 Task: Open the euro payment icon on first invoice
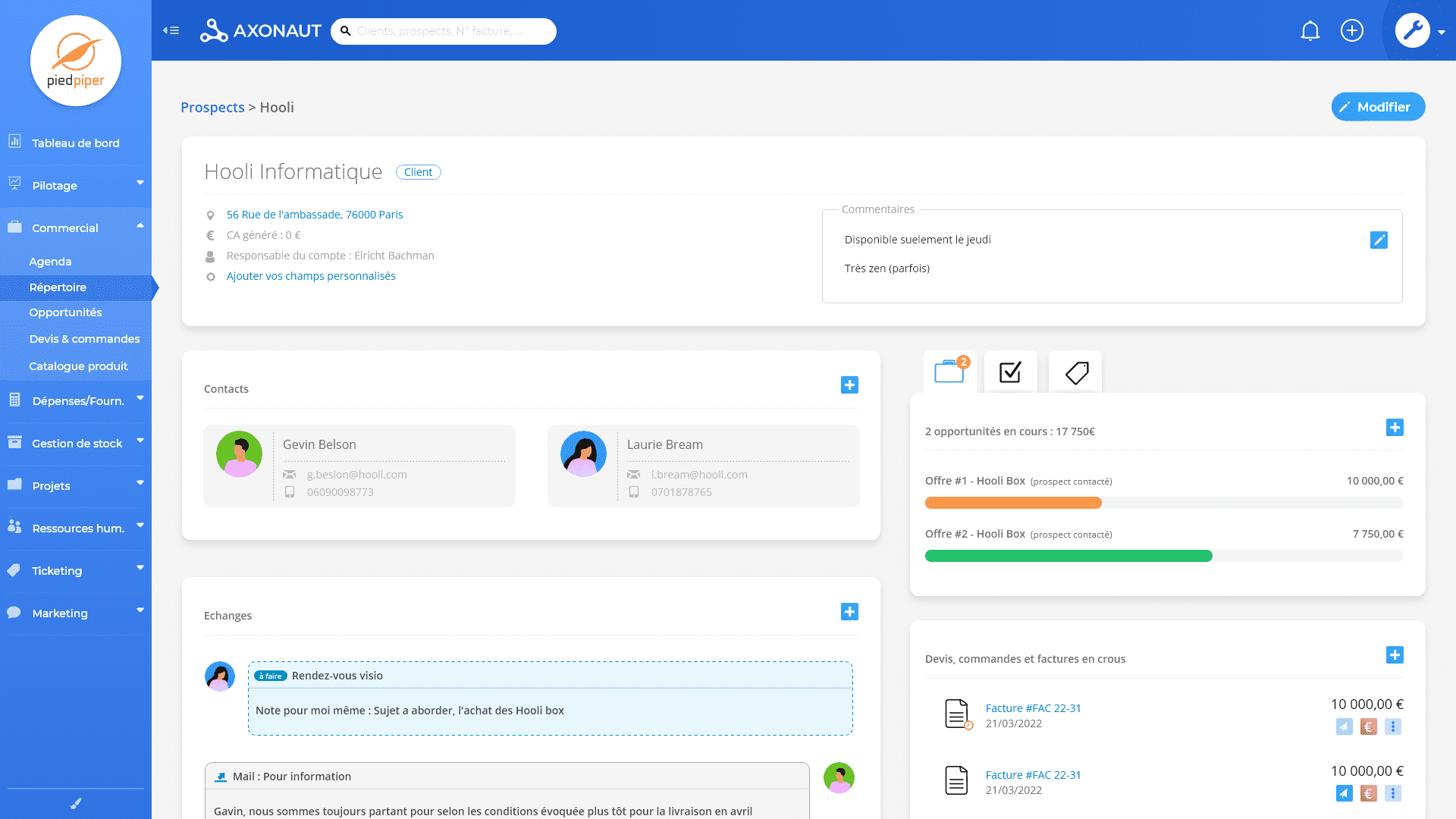click(1369, 726)
